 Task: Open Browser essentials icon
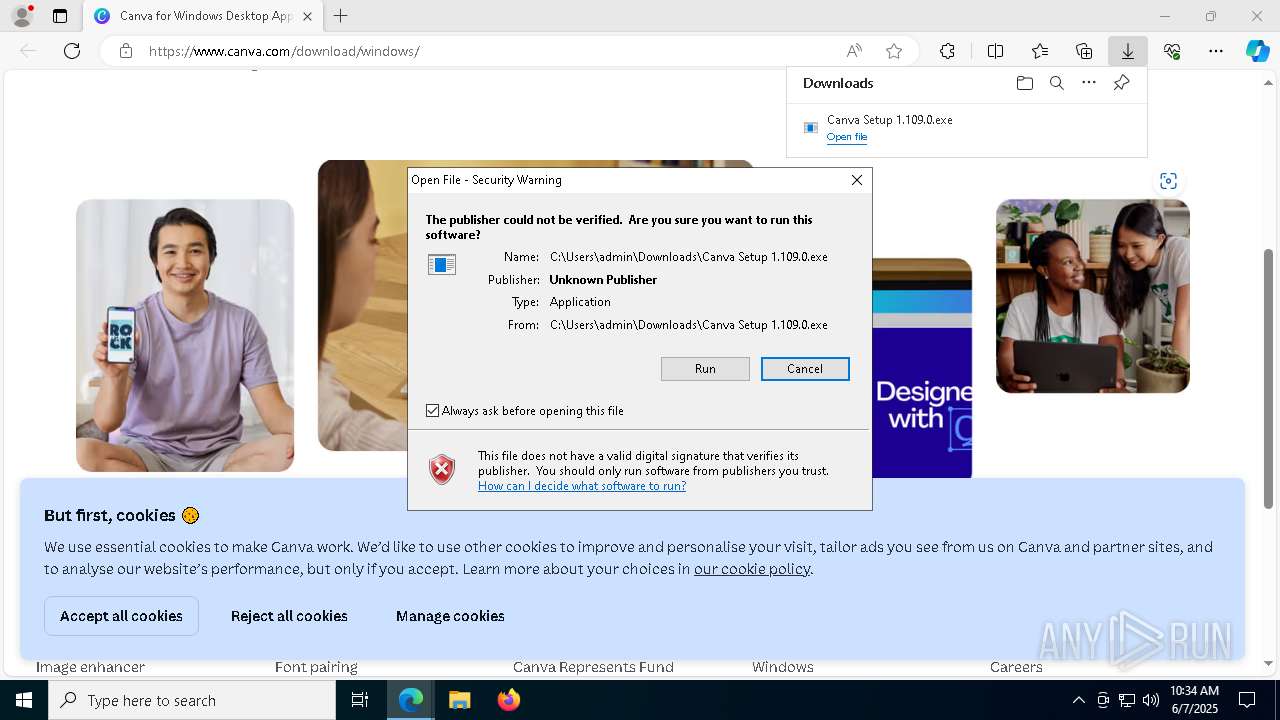1172,51
